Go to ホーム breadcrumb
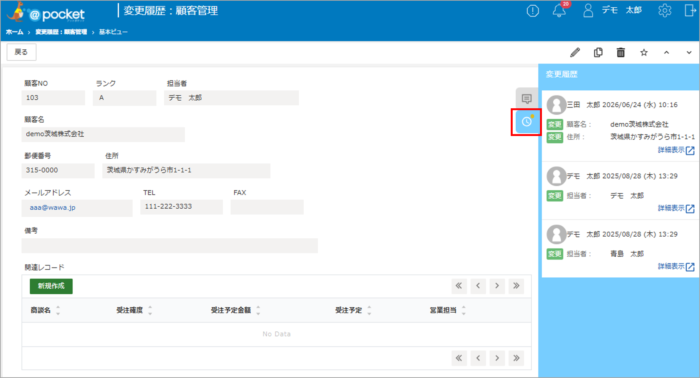This screenshot has height=378, width=700. tap(15, 32)
